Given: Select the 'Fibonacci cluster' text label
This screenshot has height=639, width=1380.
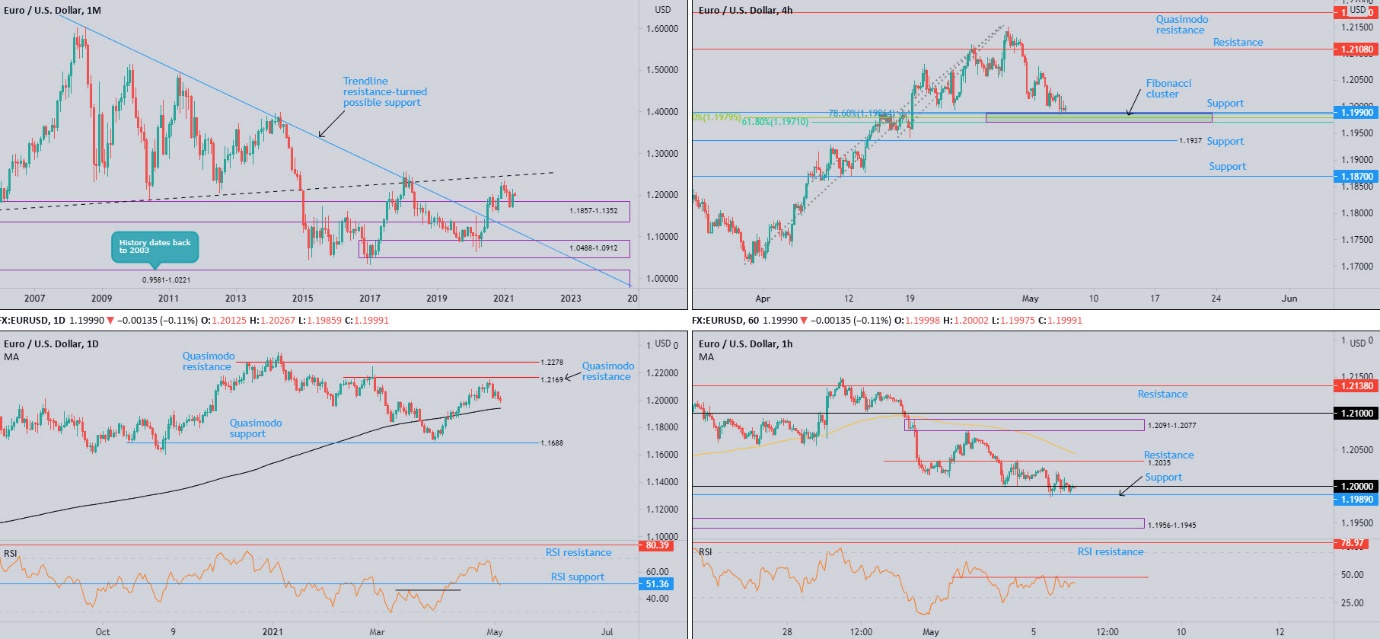Looking at the screenshot, I should [x=1169, y=89].
